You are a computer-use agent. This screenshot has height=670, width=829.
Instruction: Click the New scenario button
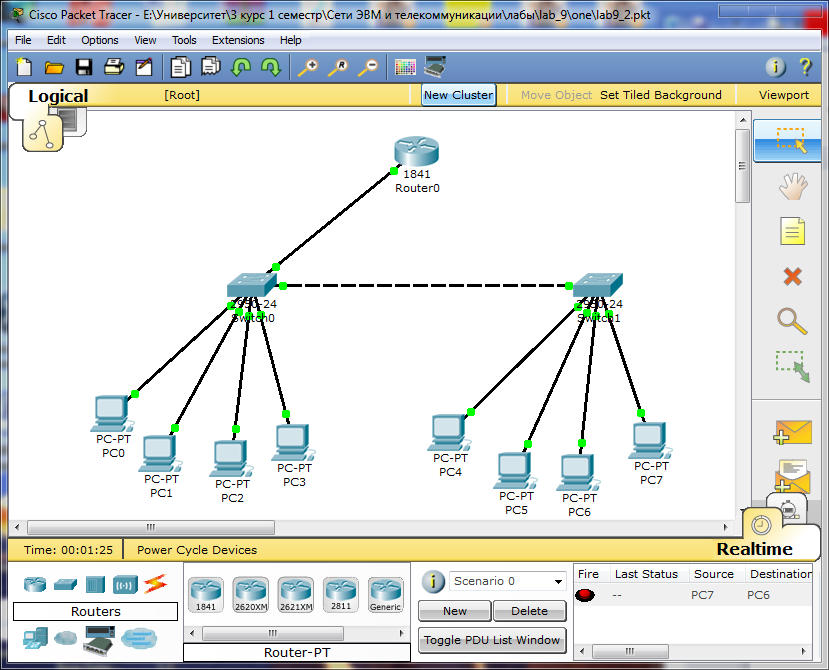point(455,611)
